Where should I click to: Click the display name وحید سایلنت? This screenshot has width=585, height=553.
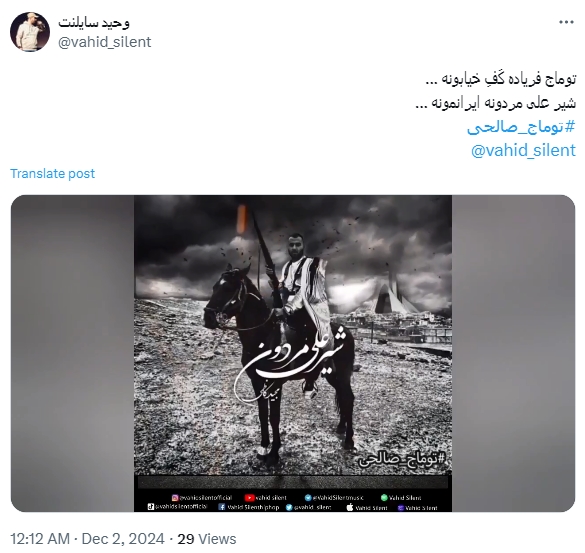click(x=94, y=22)
